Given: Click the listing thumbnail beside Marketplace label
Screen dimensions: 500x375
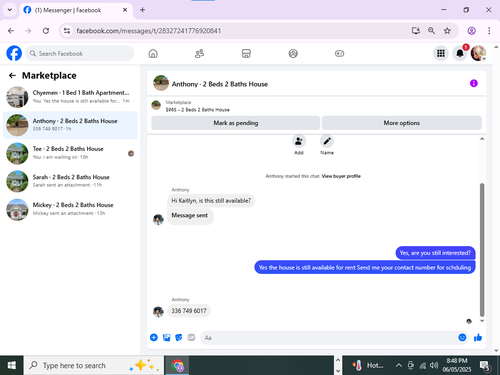Looking at the screenshot, I should click(156, 105).
